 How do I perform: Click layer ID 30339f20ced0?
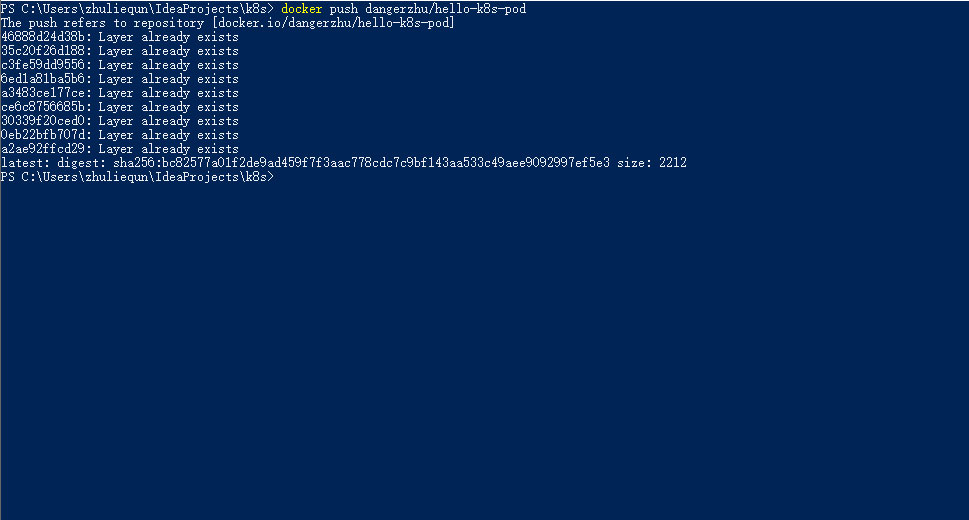[46, 121]
